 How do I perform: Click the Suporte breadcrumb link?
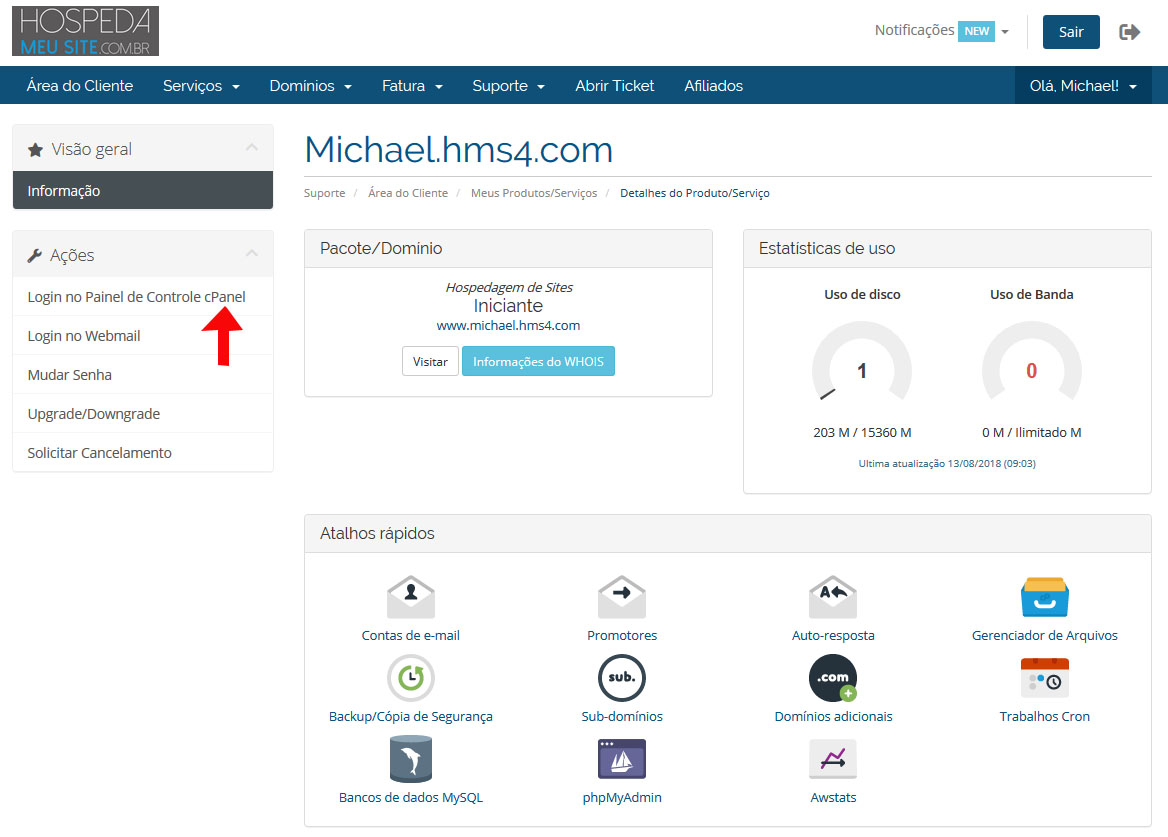[x=325, y=193]
